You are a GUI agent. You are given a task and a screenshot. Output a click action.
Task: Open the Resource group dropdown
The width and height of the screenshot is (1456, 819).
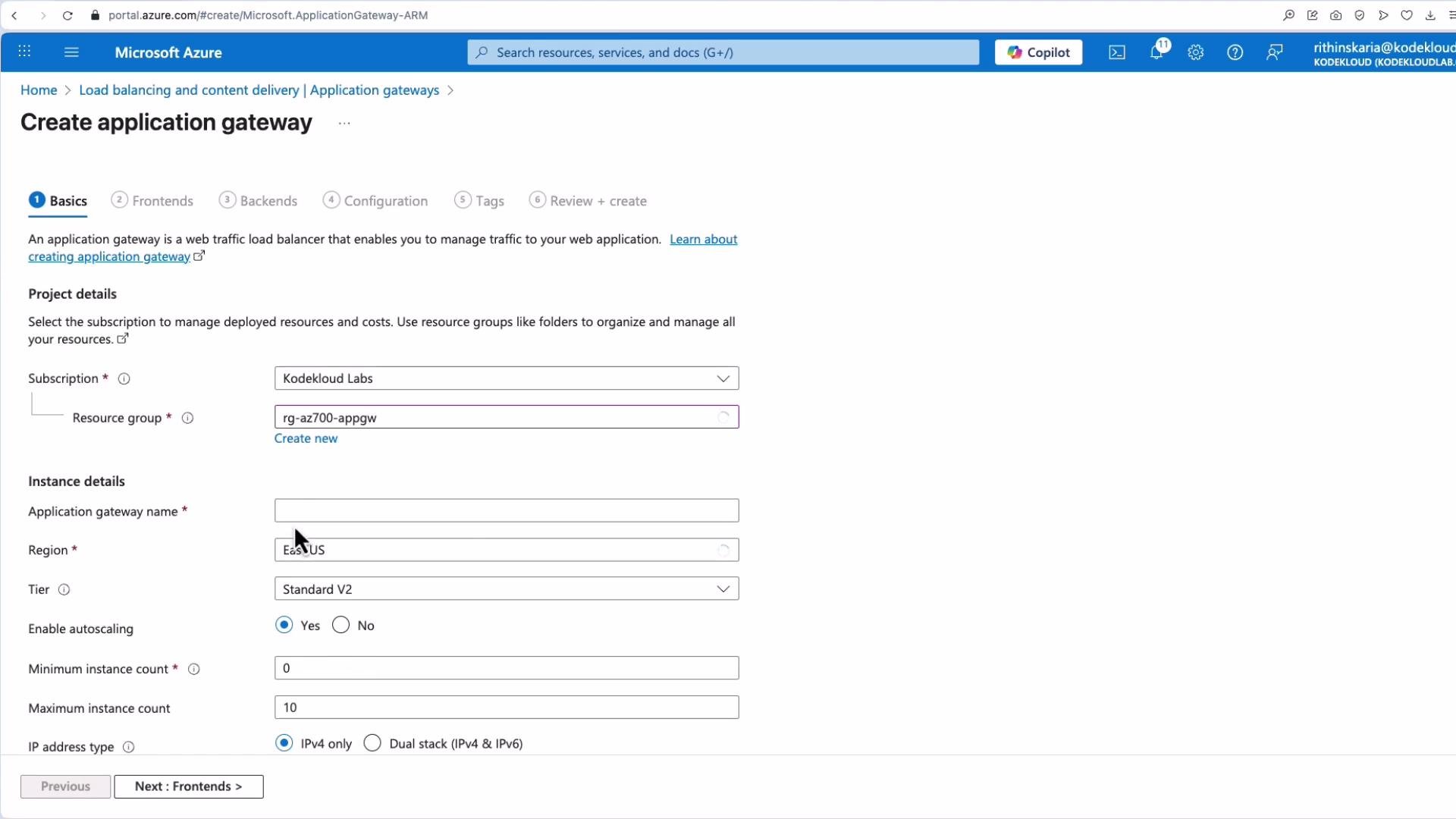coord(507,417)
